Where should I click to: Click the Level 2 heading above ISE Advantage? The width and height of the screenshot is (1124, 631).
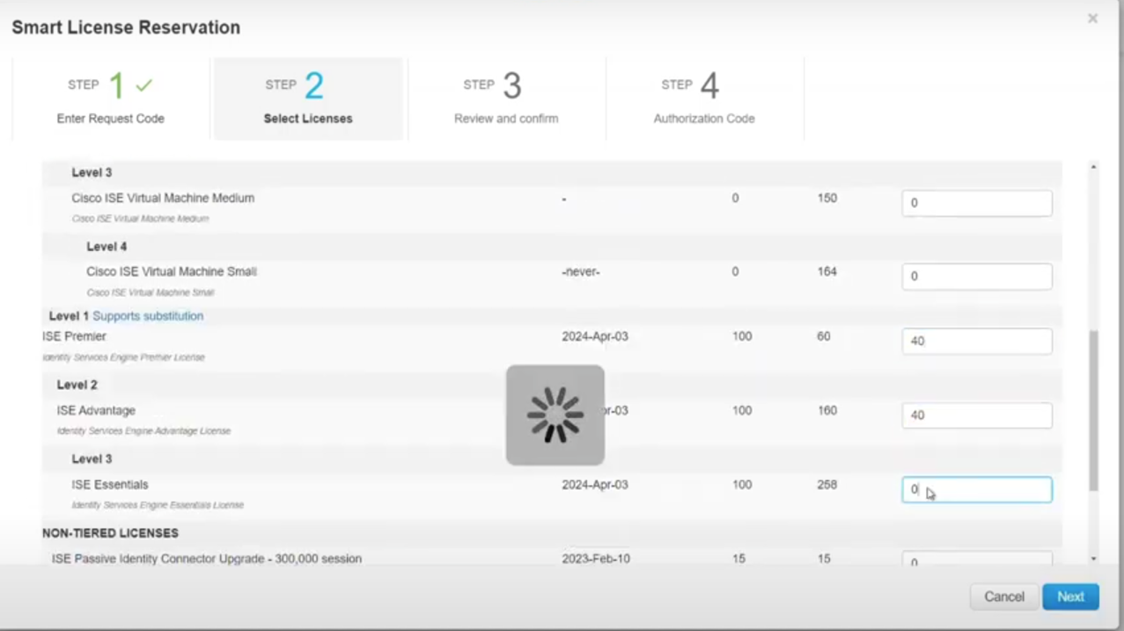[77, 385]
